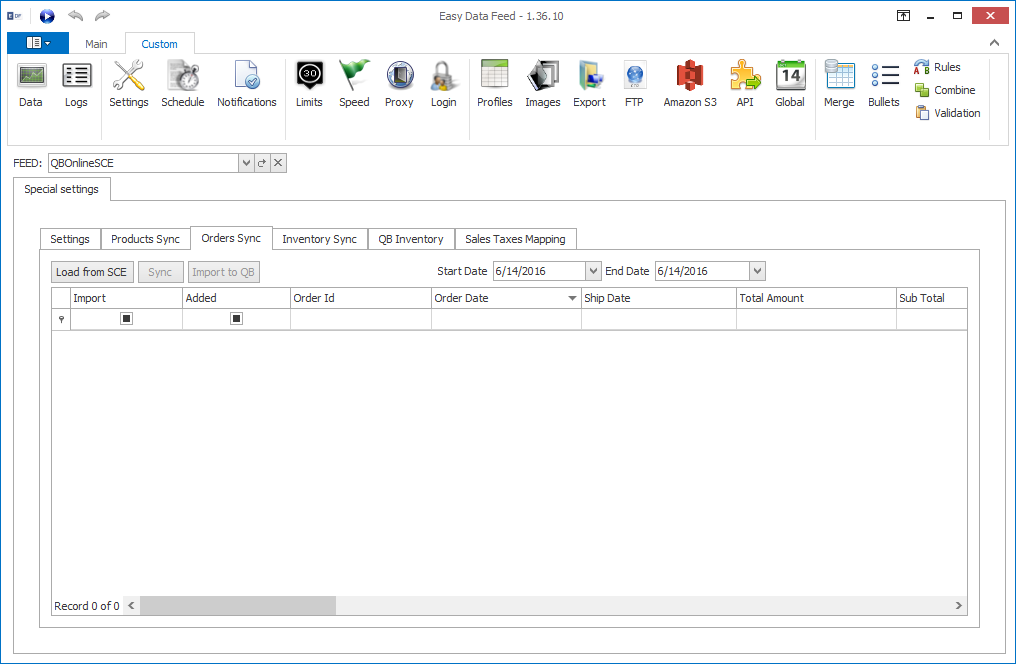The width and height of the screenshot is (1016, 664).
Task: Open the Sales Taxes Mapping tab
Action: (515, 239)
